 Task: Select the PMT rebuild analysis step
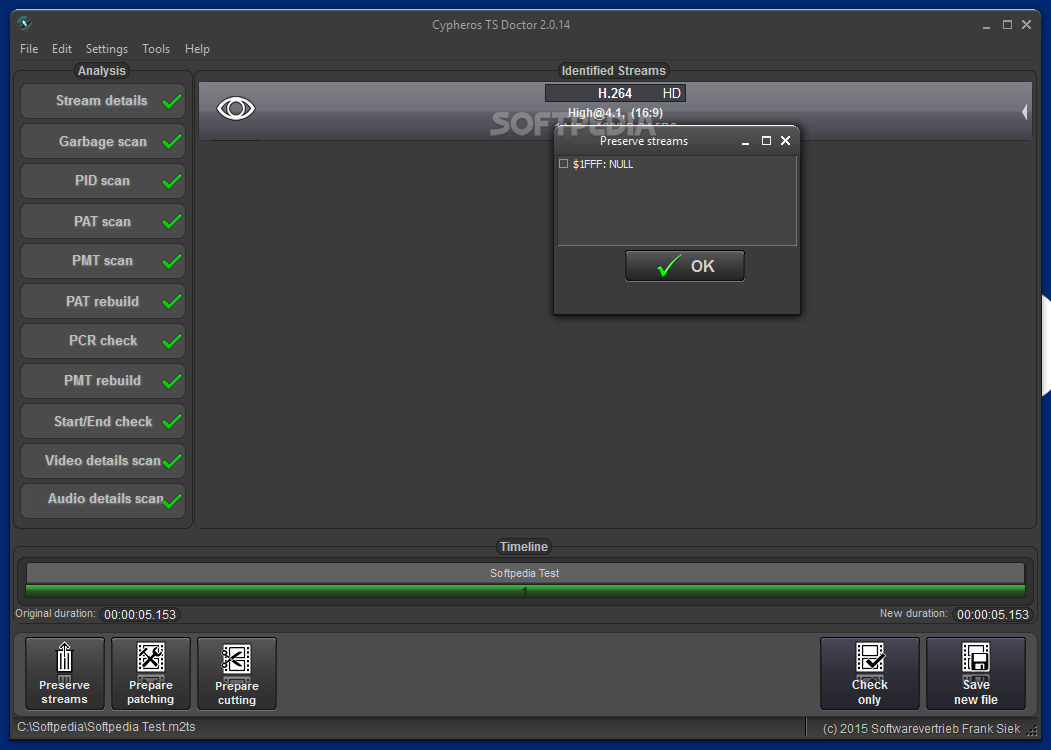(x=103, y=381)
